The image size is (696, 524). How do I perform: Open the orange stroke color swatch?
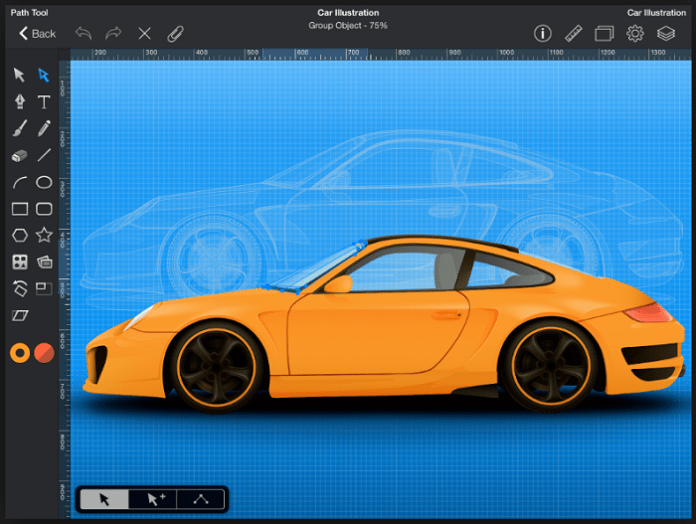[x=19, y=352]
